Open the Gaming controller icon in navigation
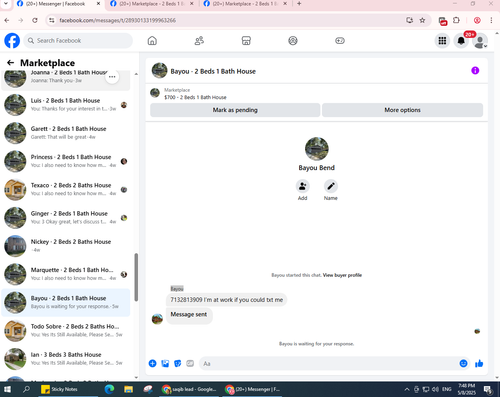The image size is (500, 397). coord(340,41)
